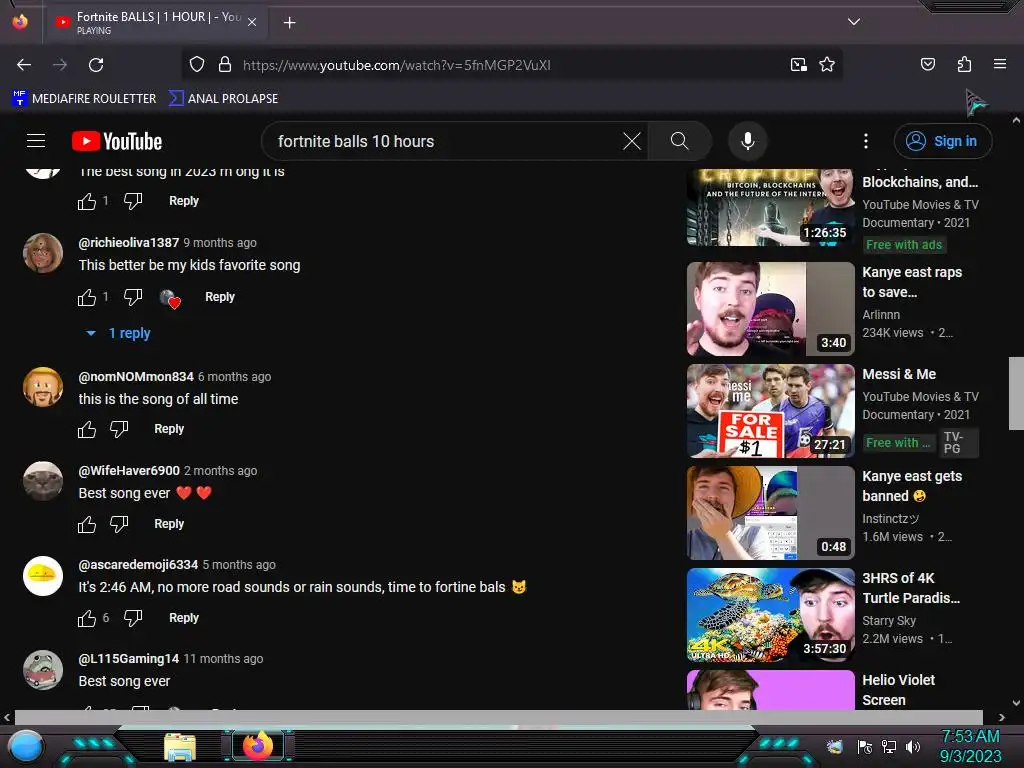1024x768 pixels.
Task: Open the MEDIAFIRE ROULETTER bookmark
Action: click(84, 99)
